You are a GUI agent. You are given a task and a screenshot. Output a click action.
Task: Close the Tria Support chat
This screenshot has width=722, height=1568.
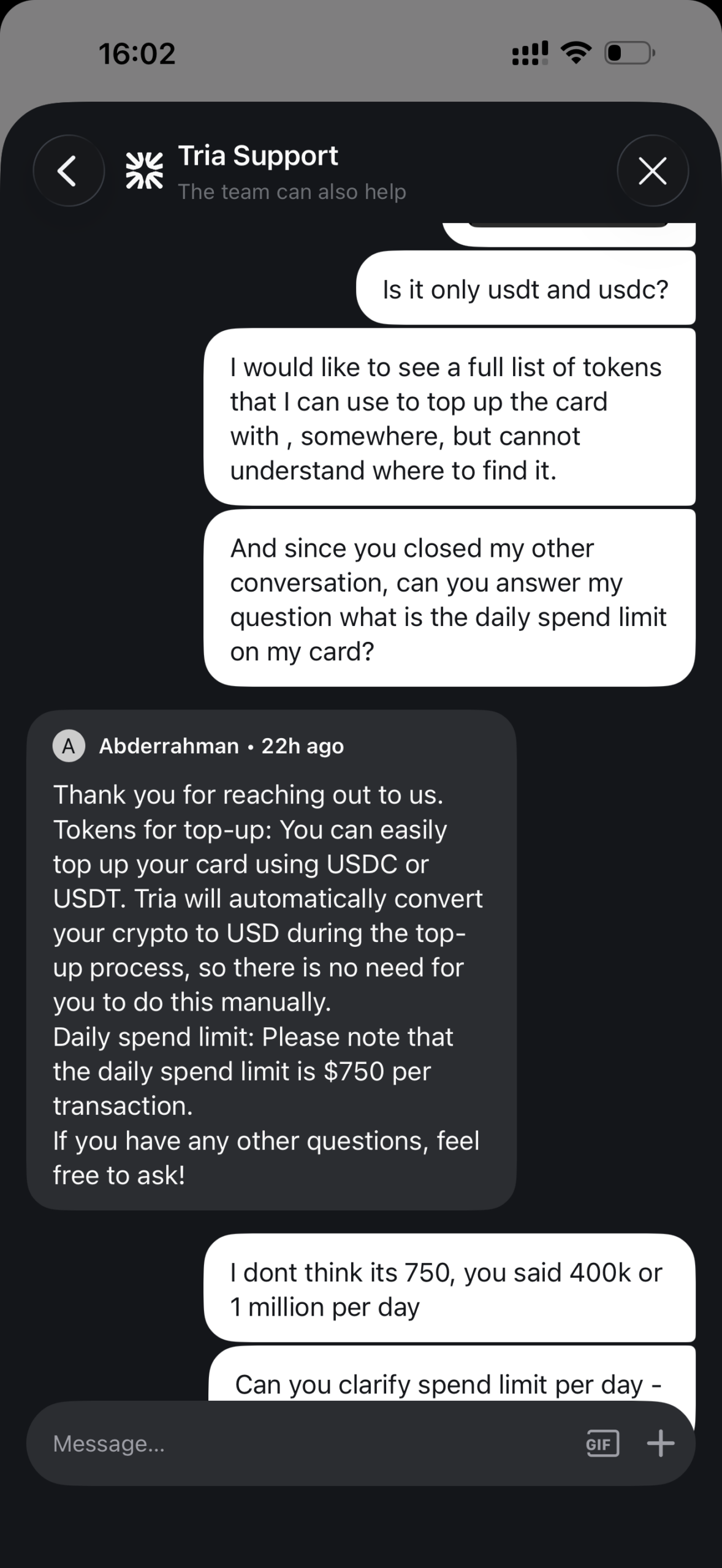coord(652,170)
